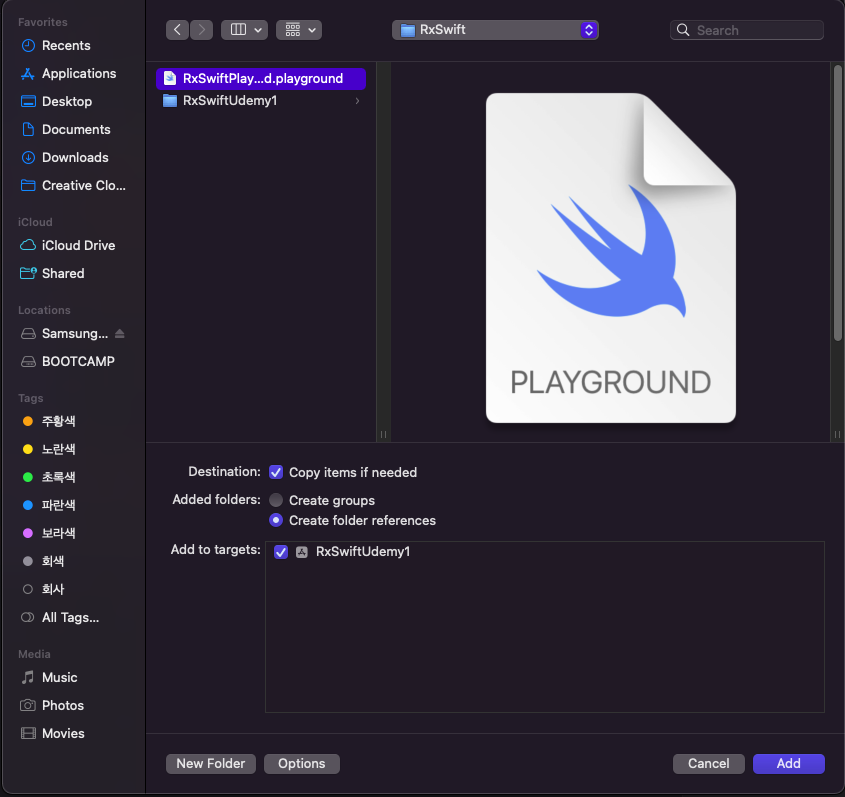The height and width of the screenshot is (797, 845).
Task: Click the New Folder button
Action: [211, 764]
